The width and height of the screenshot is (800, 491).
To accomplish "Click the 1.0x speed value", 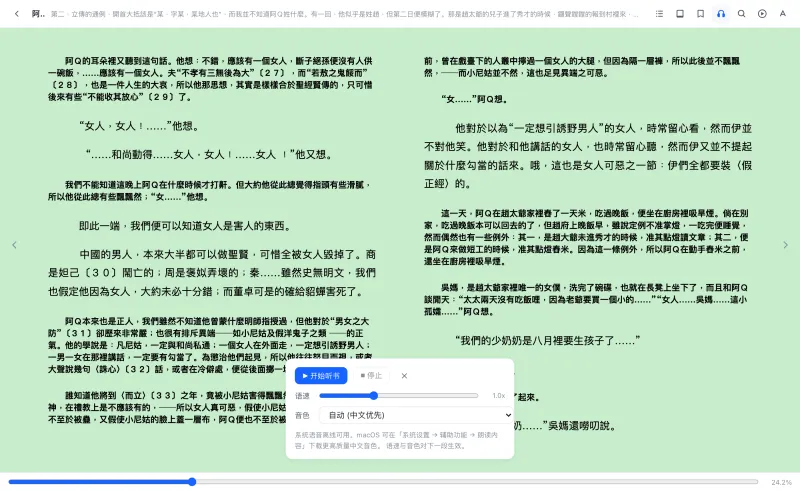I will (498, 396).
